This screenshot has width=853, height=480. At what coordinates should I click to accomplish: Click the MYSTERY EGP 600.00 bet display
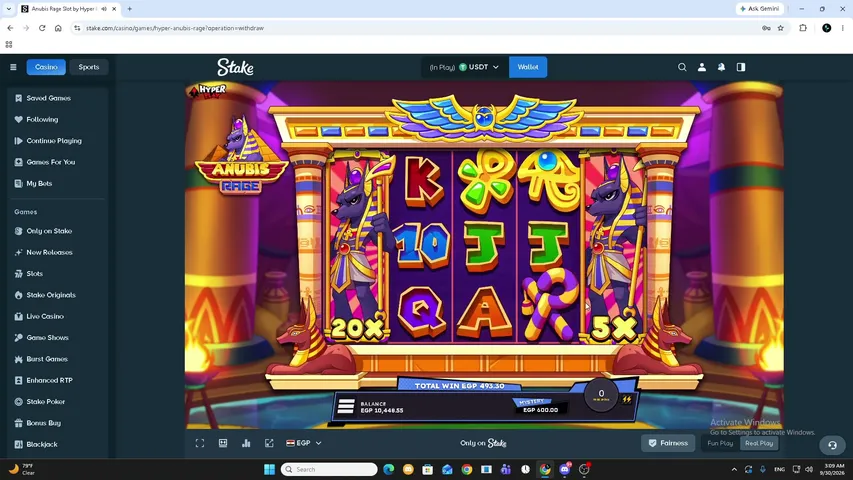click(x=539, y=406)
